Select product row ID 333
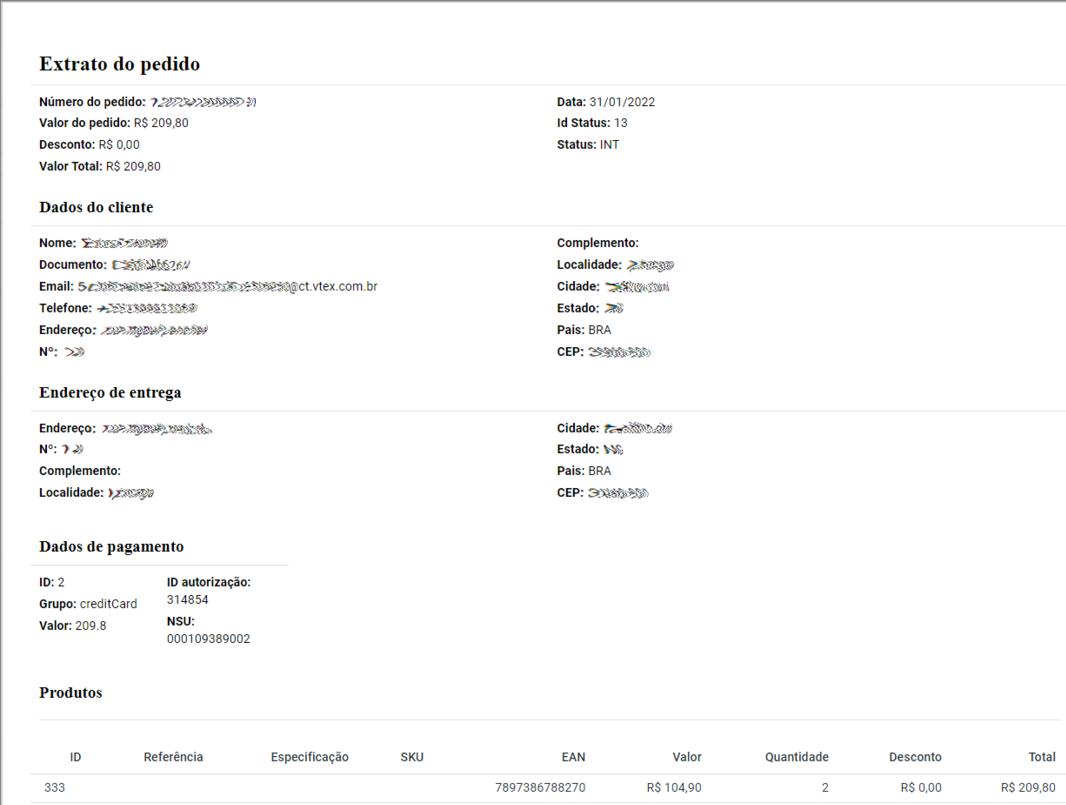The height and width of the screenshot is (805, 1066). pyautogui.click(x=54, y=788)
